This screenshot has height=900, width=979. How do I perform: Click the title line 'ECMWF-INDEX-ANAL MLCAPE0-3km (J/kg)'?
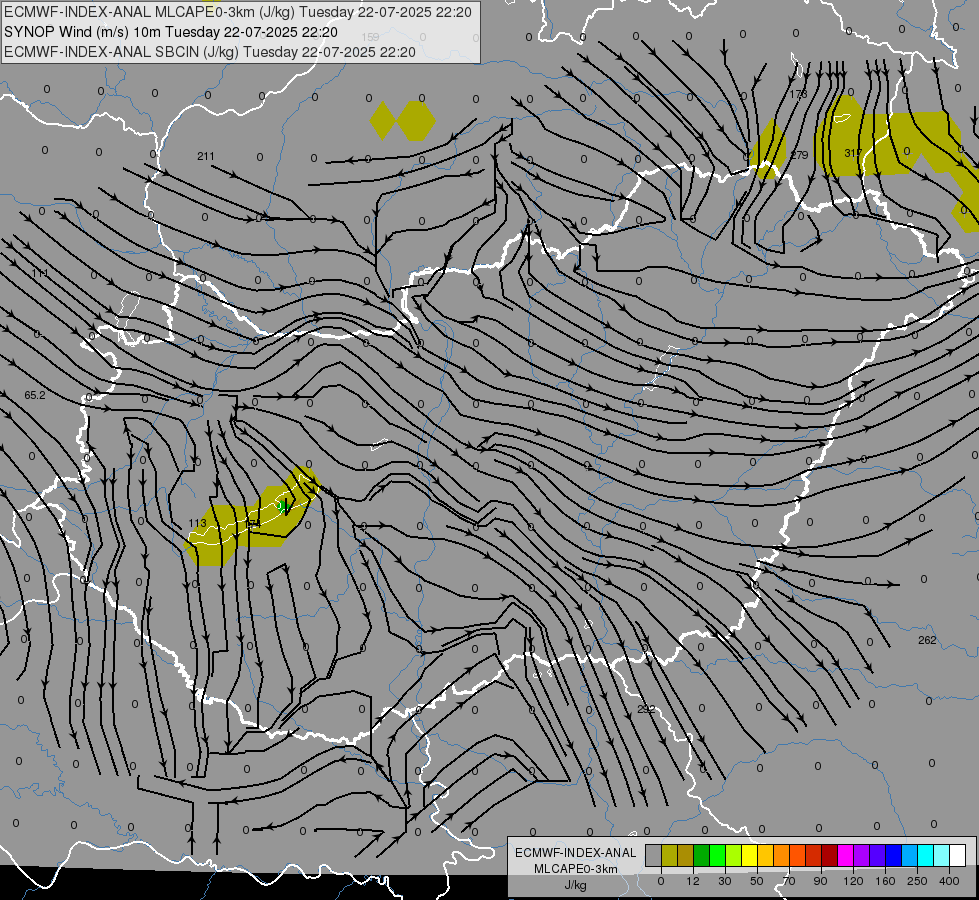pyautogui.click(x=149, y=12)
